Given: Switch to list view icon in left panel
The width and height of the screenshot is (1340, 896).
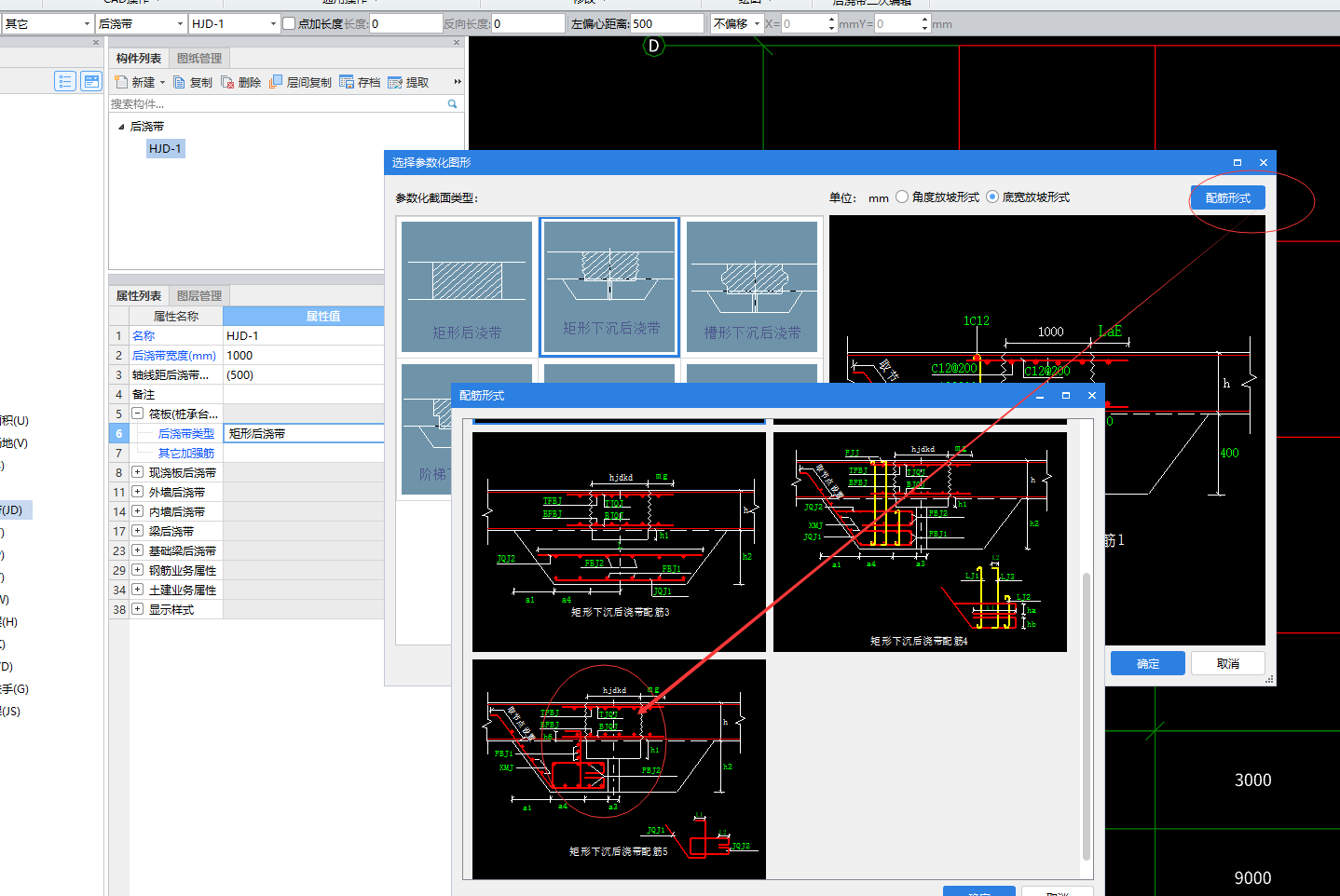Looking at the screenshot, I should click(x=64, y=81).
